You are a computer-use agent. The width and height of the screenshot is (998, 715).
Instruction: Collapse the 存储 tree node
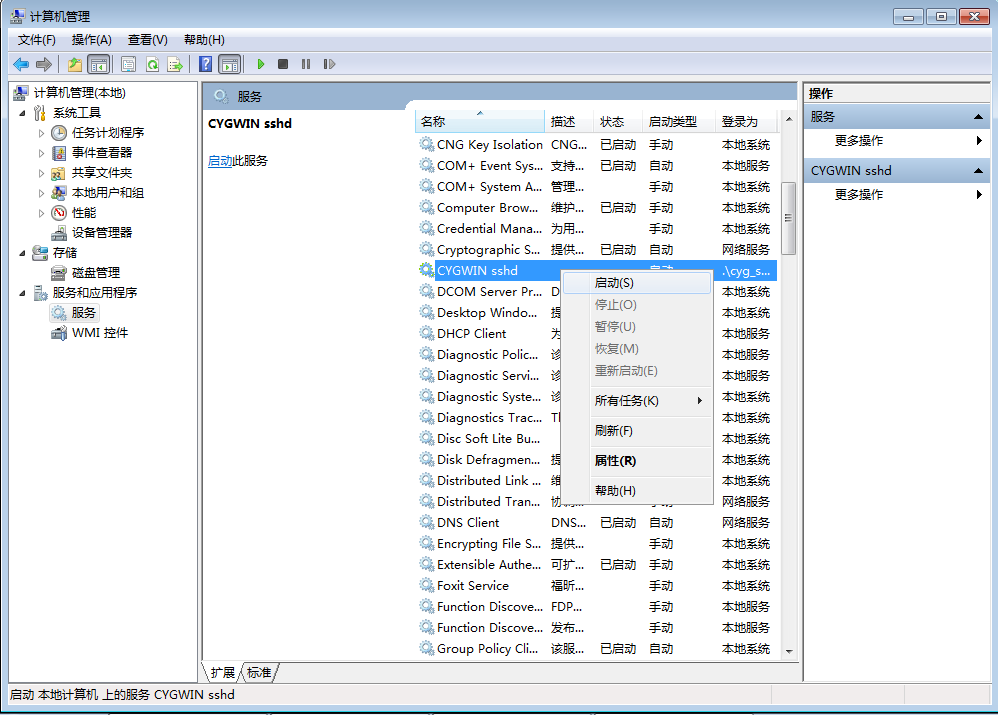pos(22,253)
